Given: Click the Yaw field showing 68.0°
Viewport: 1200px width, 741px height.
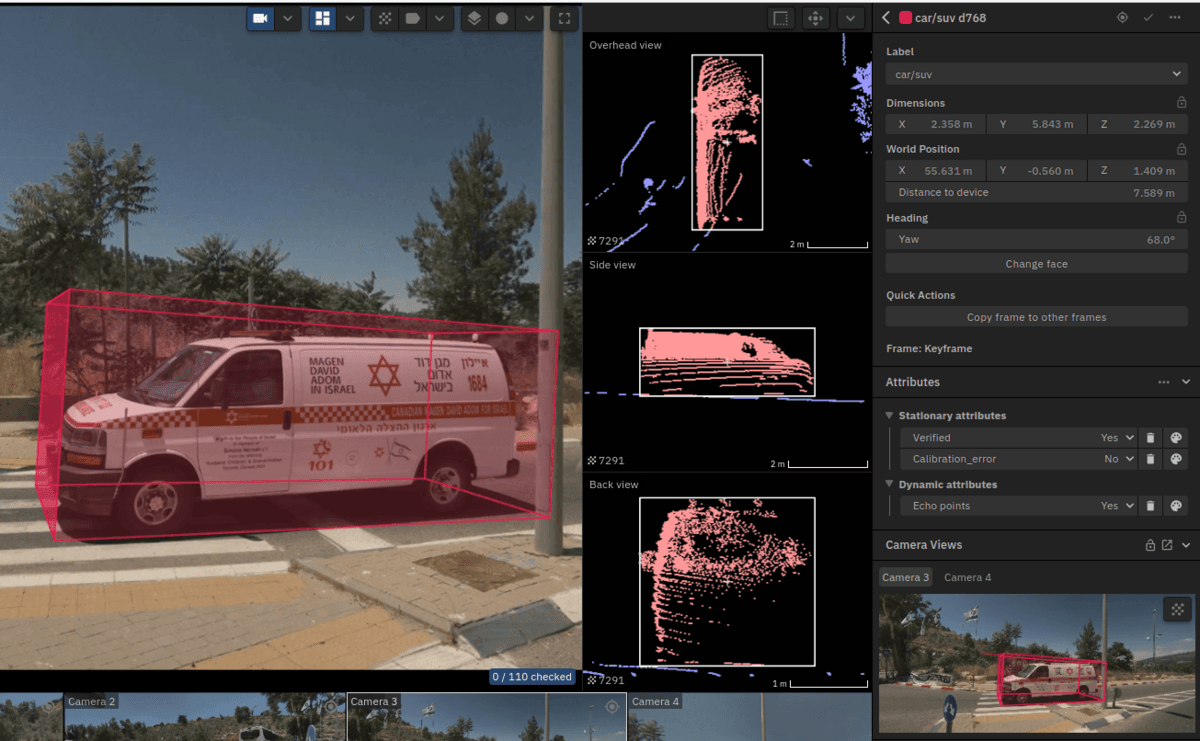Looking at the screenshot, I should coord(1036,239).
